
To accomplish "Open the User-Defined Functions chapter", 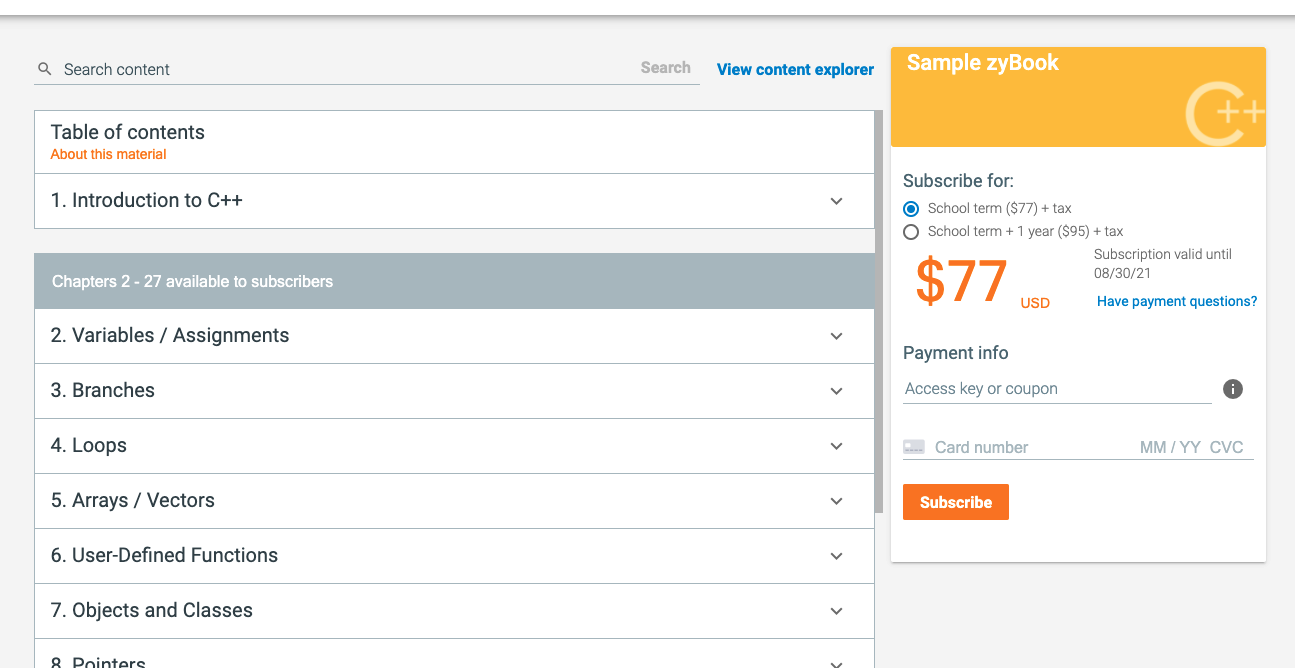I will pos(165,556).
